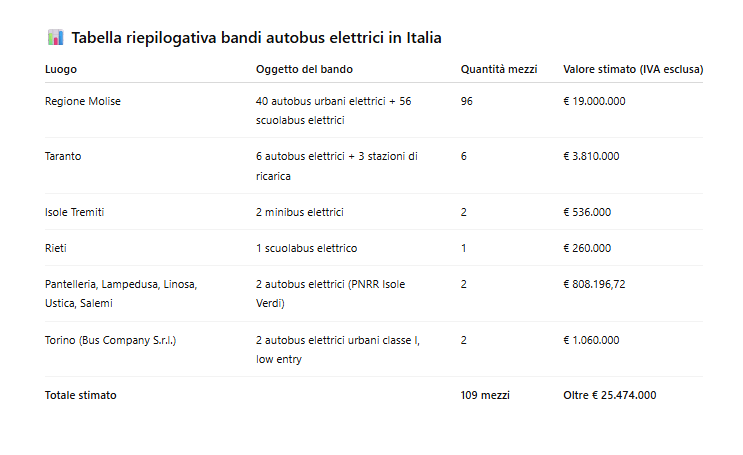743x455 pixels.
Task: Select the 1 scuolabus elettrico description
Action: click(x=307, y=248)
